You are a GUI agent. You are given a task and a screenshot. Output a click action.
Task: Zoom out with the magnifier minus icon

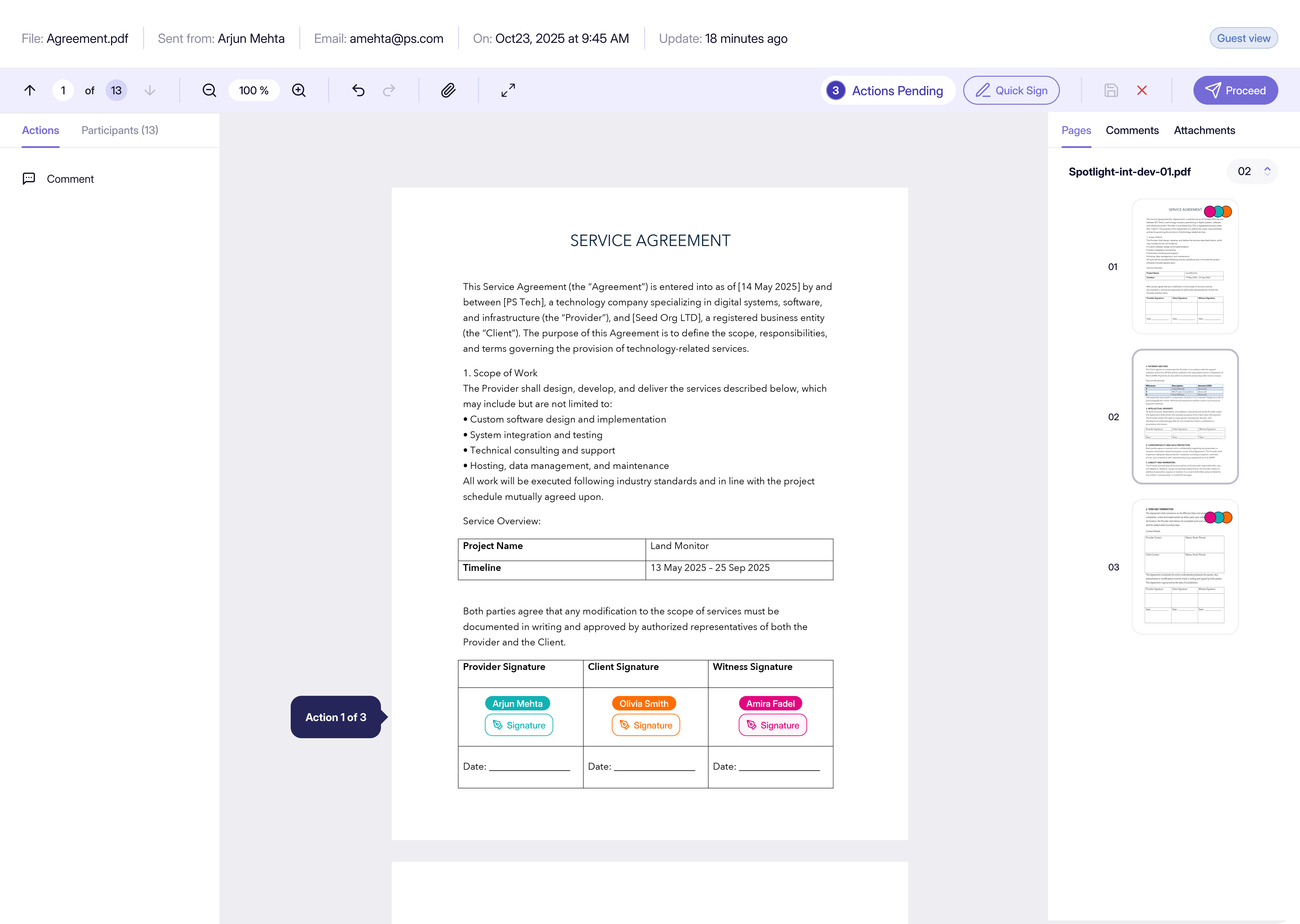209,90
